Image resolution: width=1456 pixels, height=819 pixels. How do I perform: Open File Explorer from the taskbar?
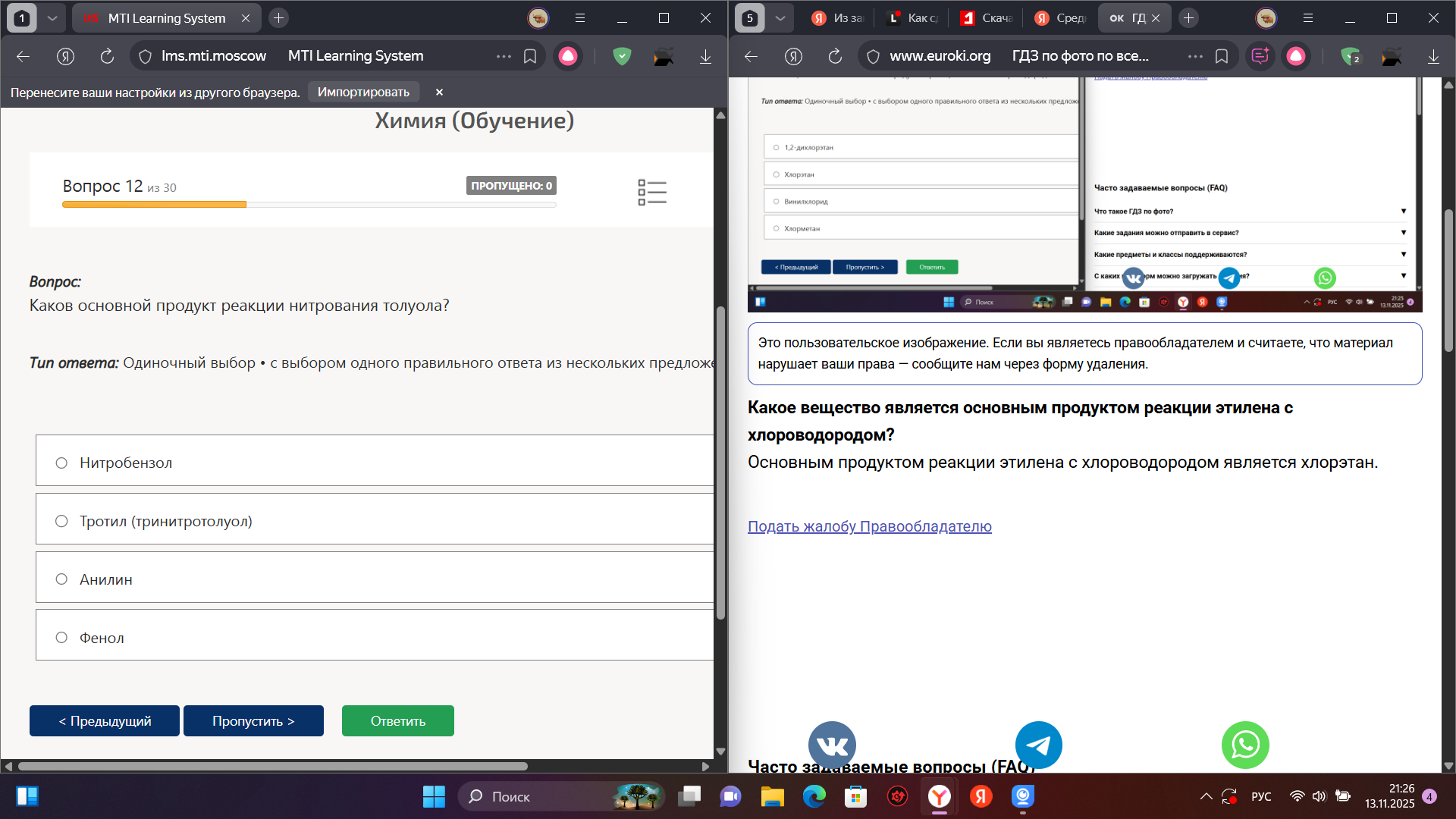772,796
